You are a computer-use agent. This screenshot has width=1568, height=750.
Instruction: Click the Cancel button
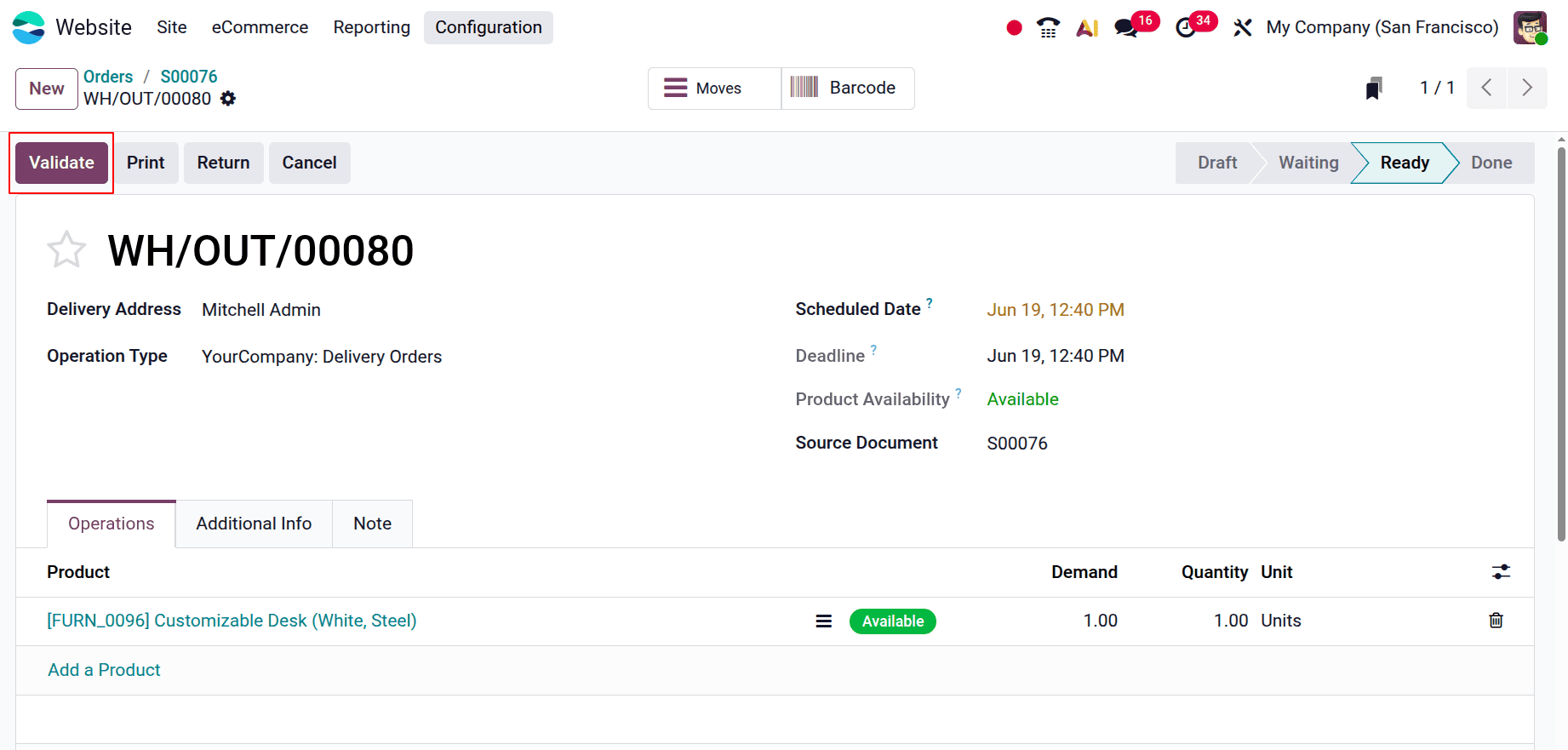coord(310,163)
